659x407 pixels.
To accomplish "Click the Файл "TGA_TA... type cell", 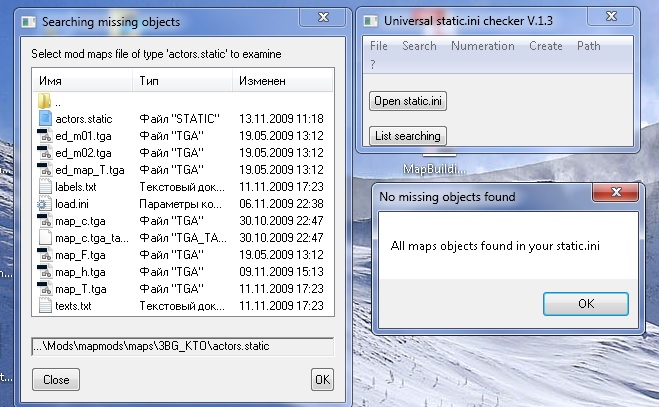I will (183, 238).
